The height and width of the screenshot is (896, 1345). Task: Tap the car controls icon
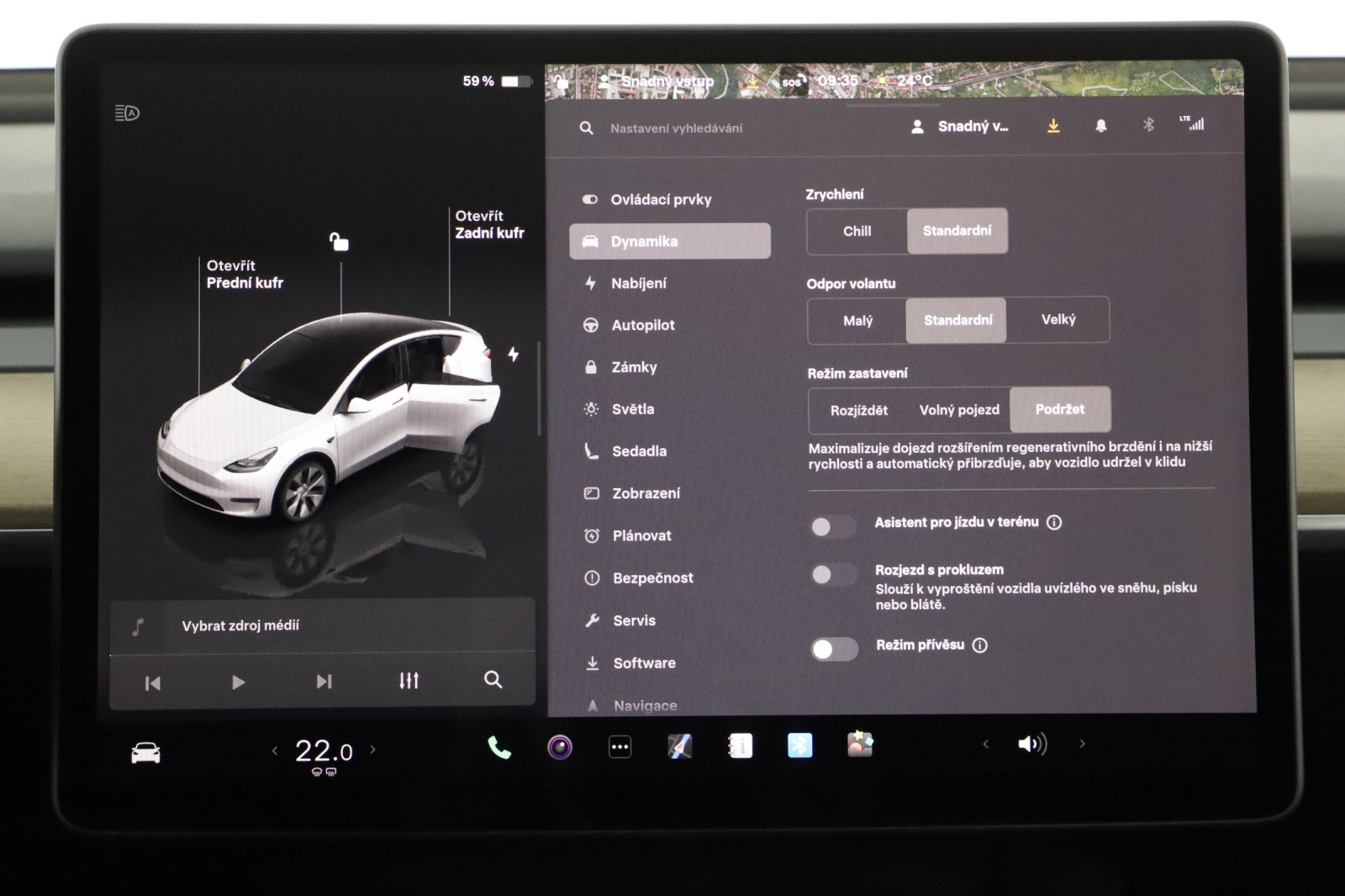tap(145, 752)
